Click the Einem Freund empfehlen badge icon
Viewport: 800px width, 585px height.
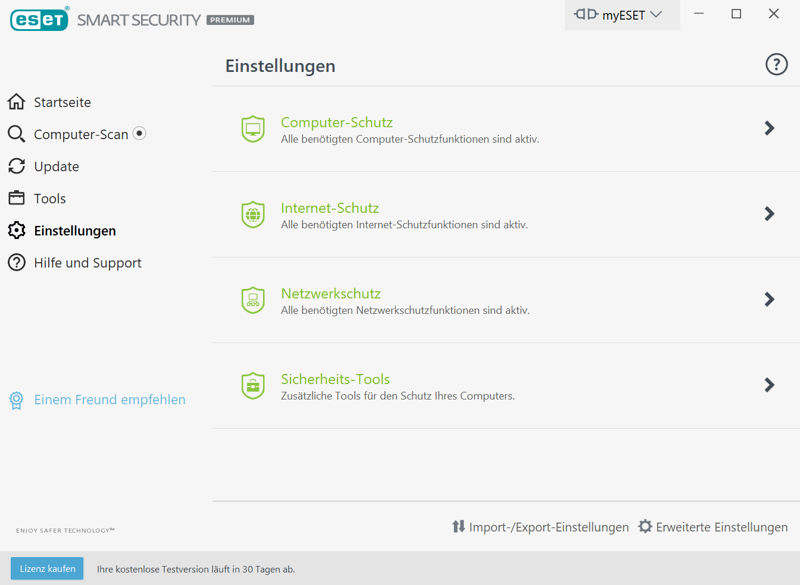pos(16,400)
